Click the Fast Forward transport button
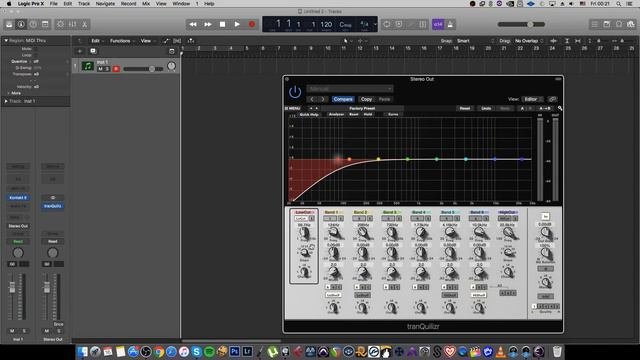 point(208,24)
